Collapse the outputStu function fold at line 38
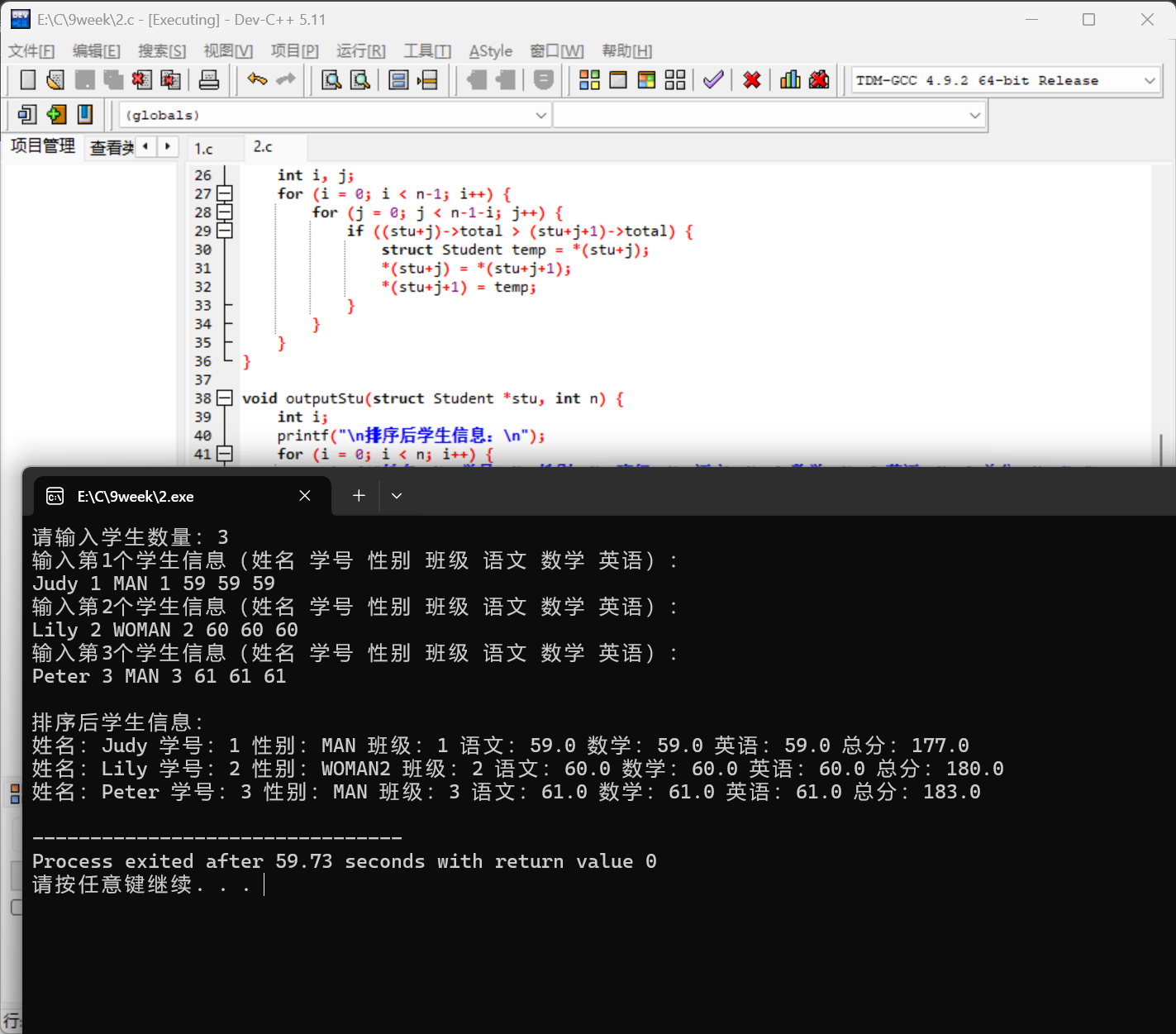Image resolution: width=1176 pixels, height=1034 pixels. pyautogui.click(x=225, y=398)
